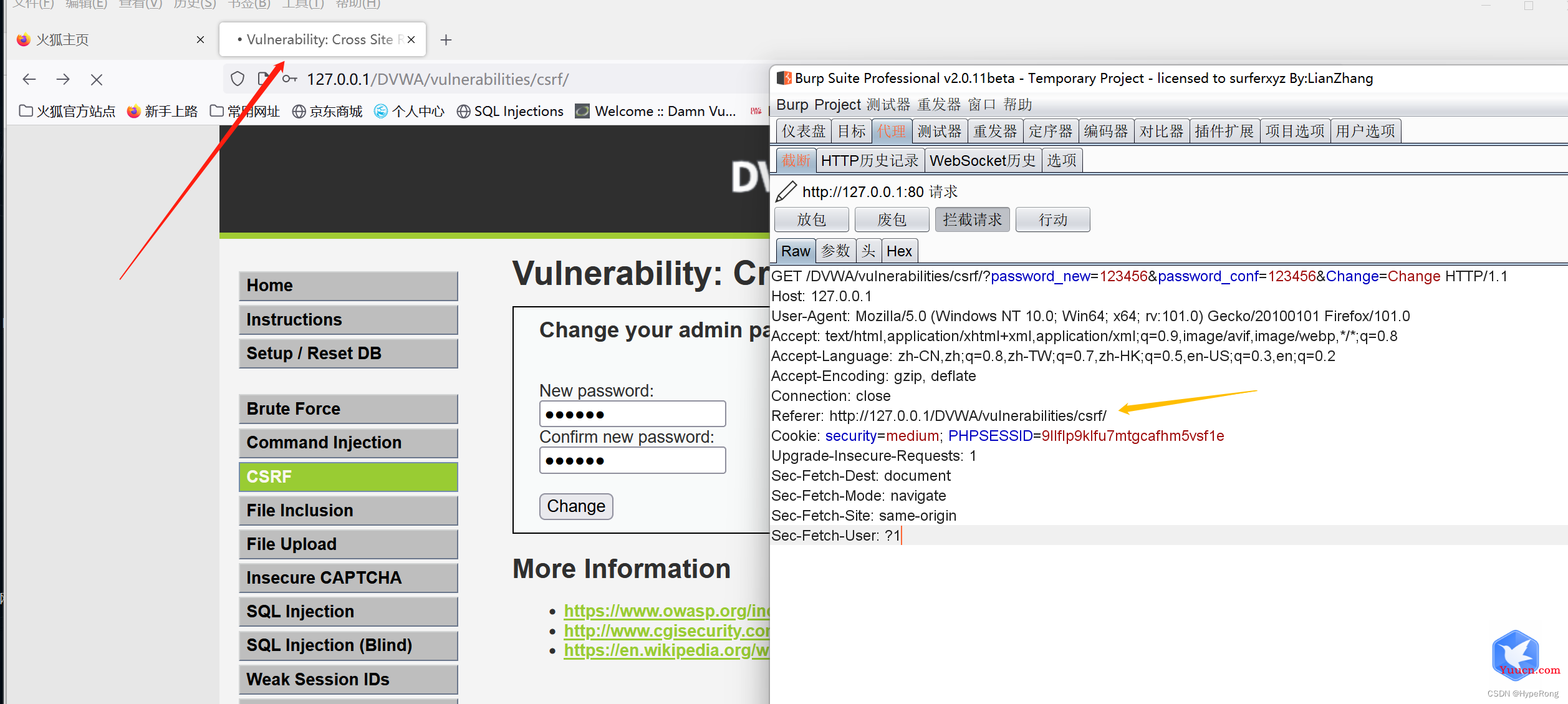
Task: Select Raw request view tab
Action: (x=796, y=251)
